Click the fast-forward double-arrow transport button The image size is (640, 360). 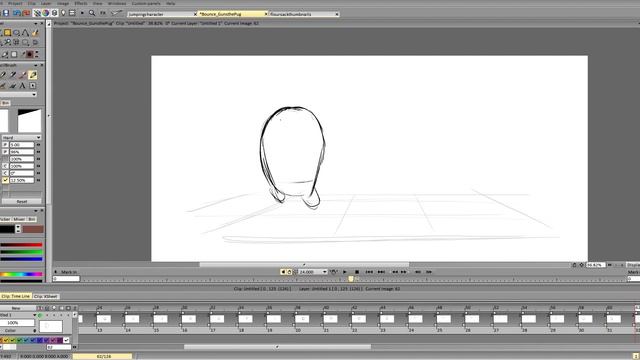point(404,272)
